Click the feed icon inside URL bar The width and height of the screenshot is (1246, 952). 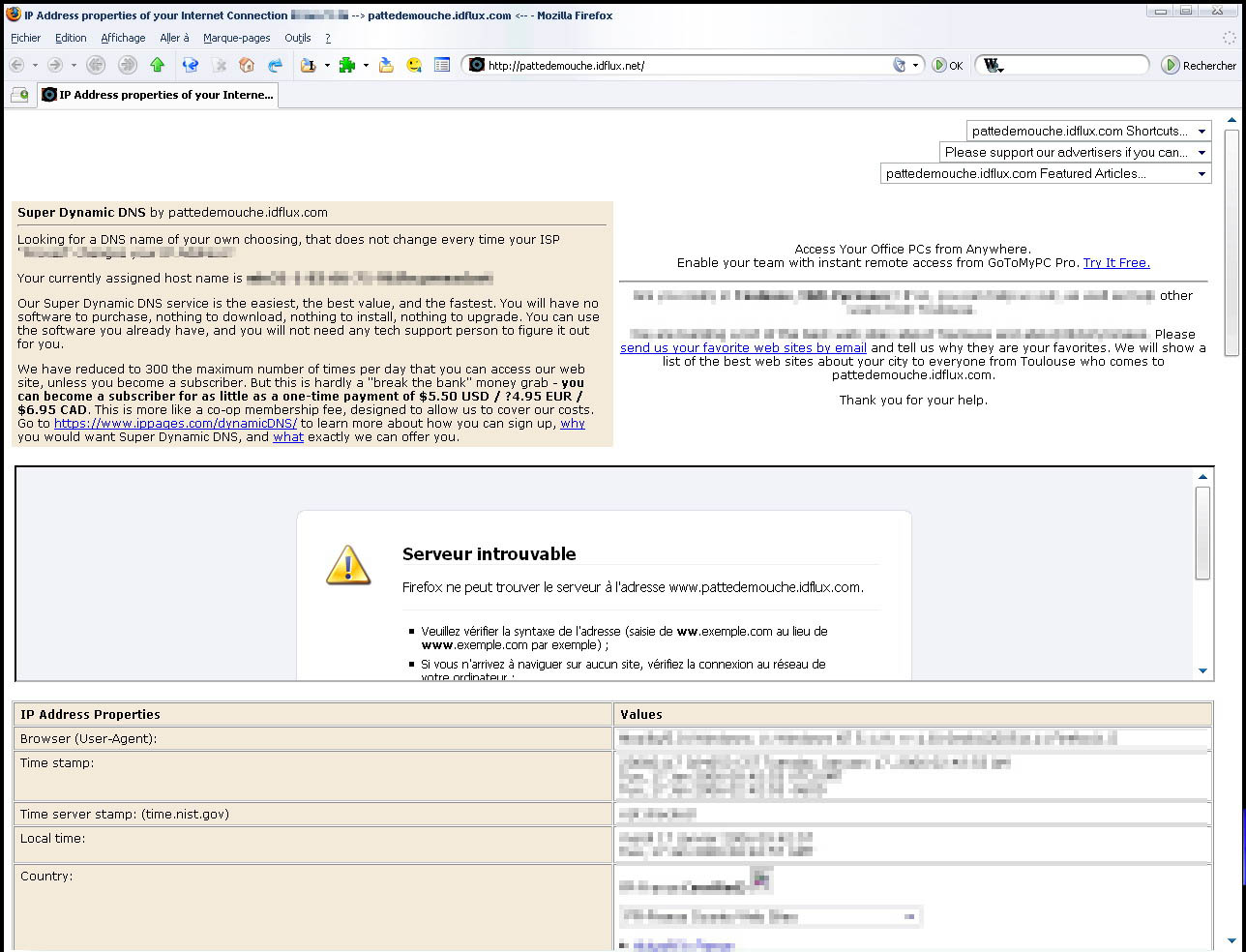click(x=900, y=65)
